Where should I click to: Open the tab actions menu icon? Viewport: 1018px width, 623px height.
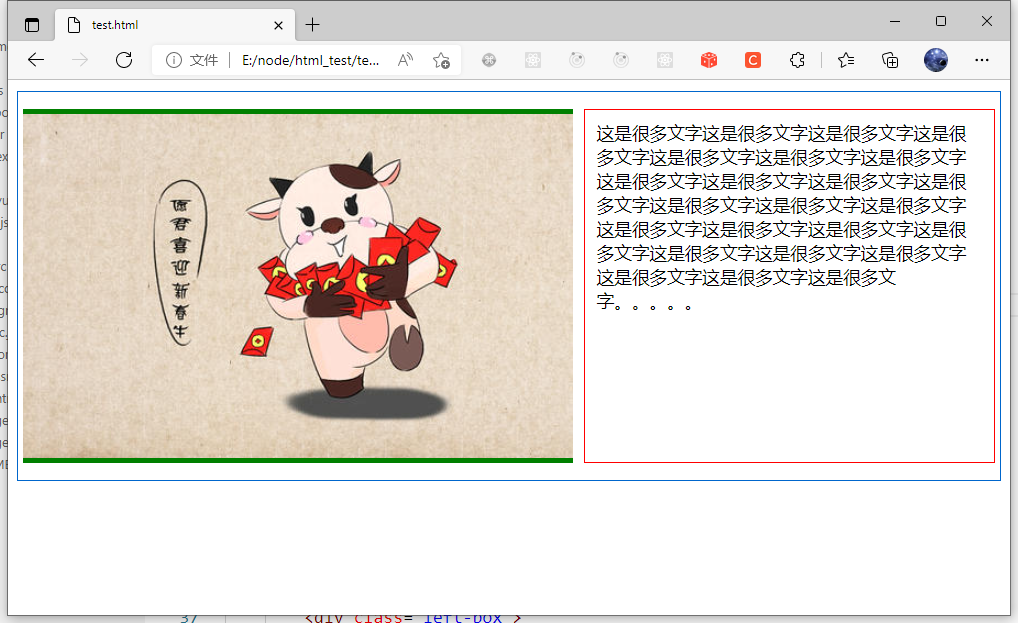[32, 25]
